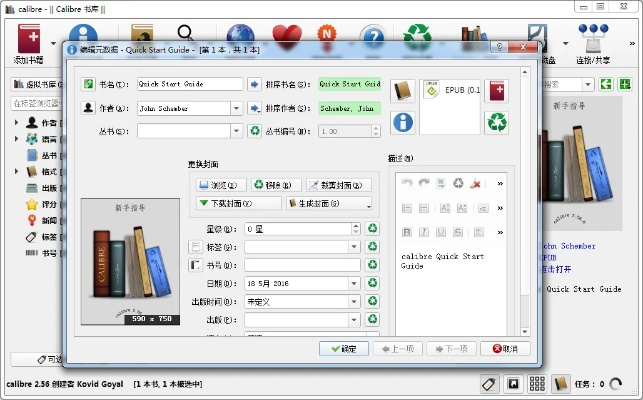Clear the tags field recycle icon

point(372,247)
